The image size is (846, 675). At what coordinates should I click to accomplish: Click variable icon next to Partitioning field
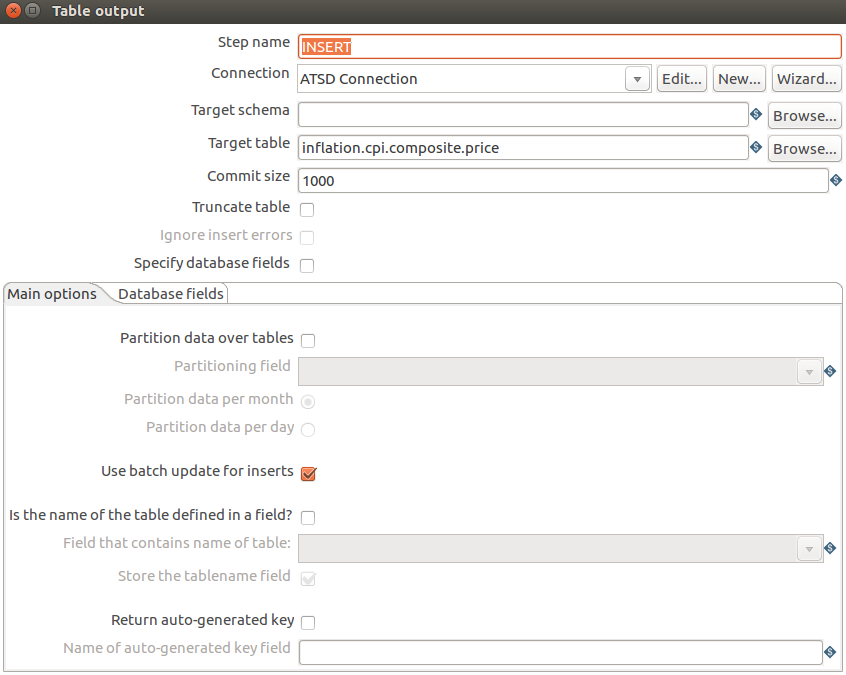pos(830,371)
